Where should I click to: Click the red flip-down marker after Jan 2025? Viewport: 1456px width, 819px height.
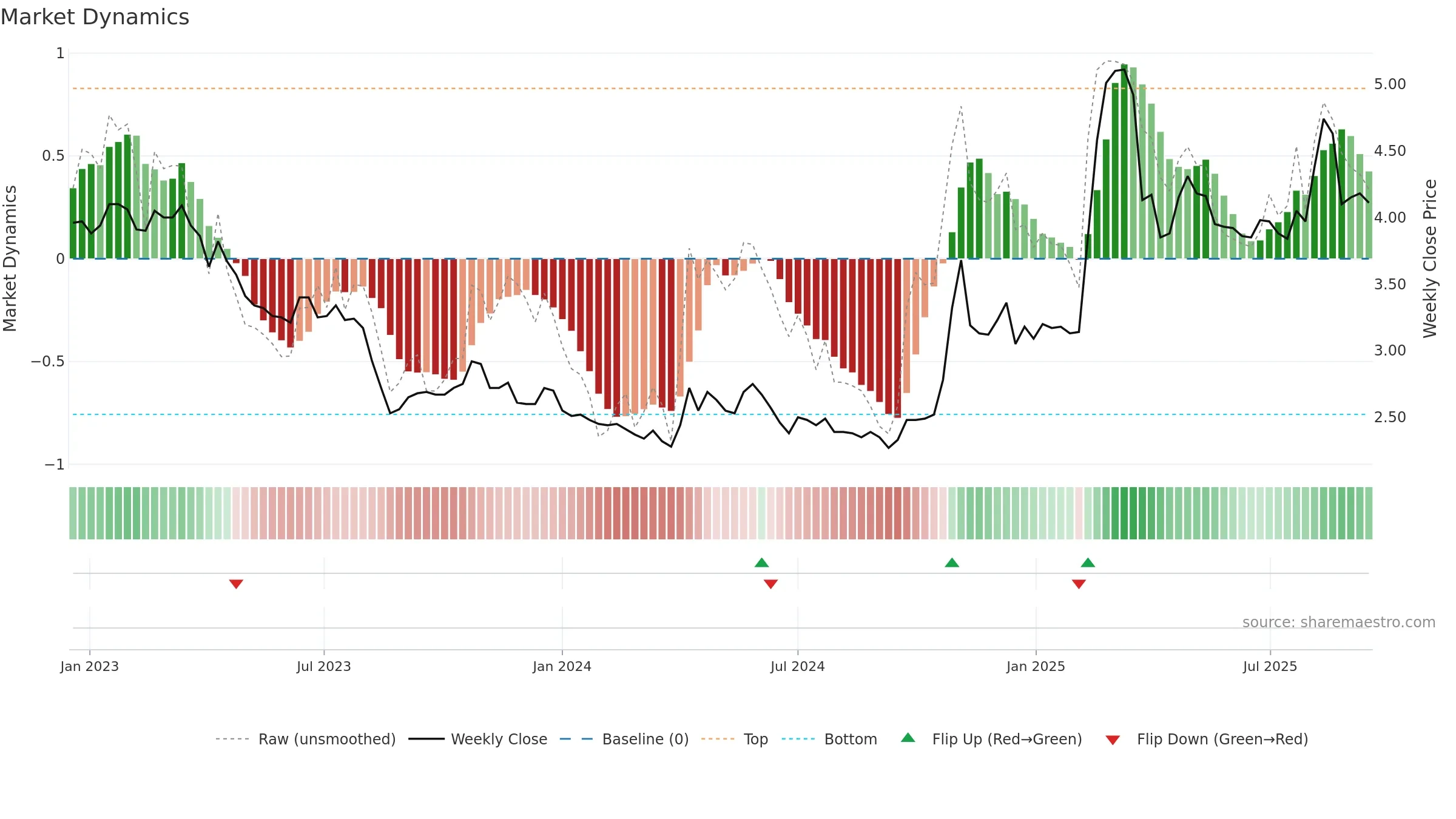coord(1079,584)
